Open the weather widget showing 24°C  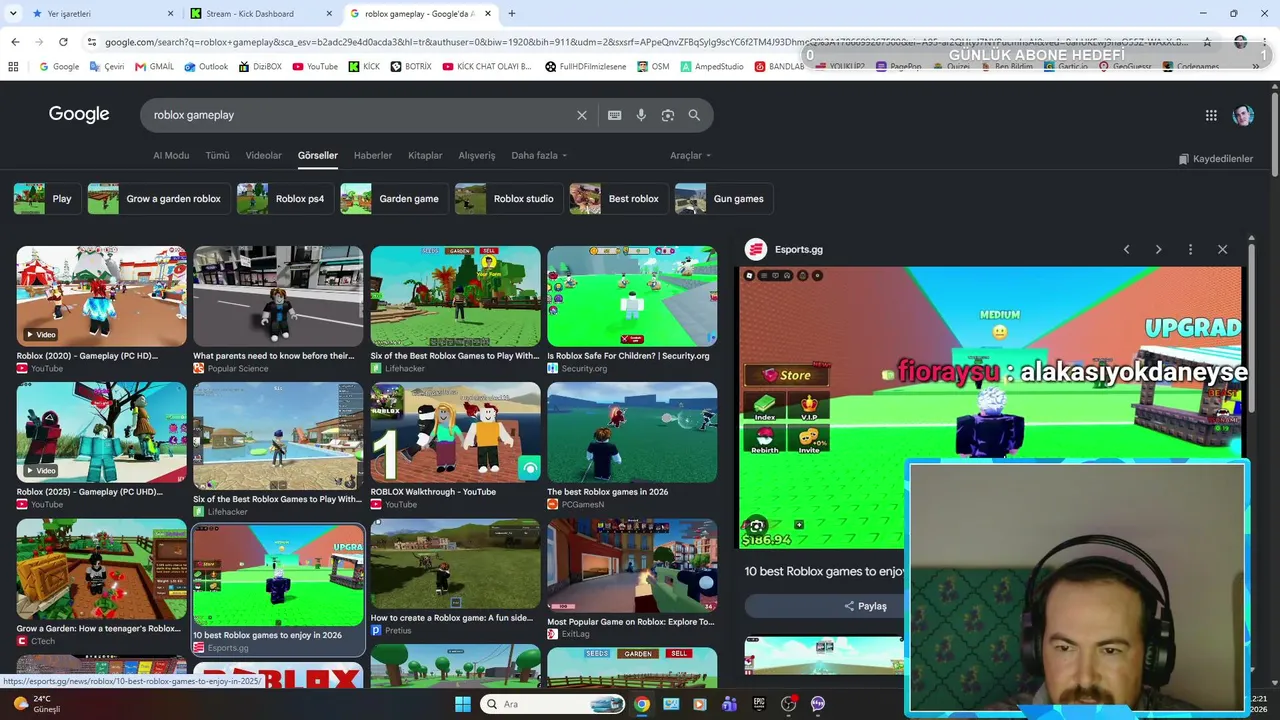point(36,704)
